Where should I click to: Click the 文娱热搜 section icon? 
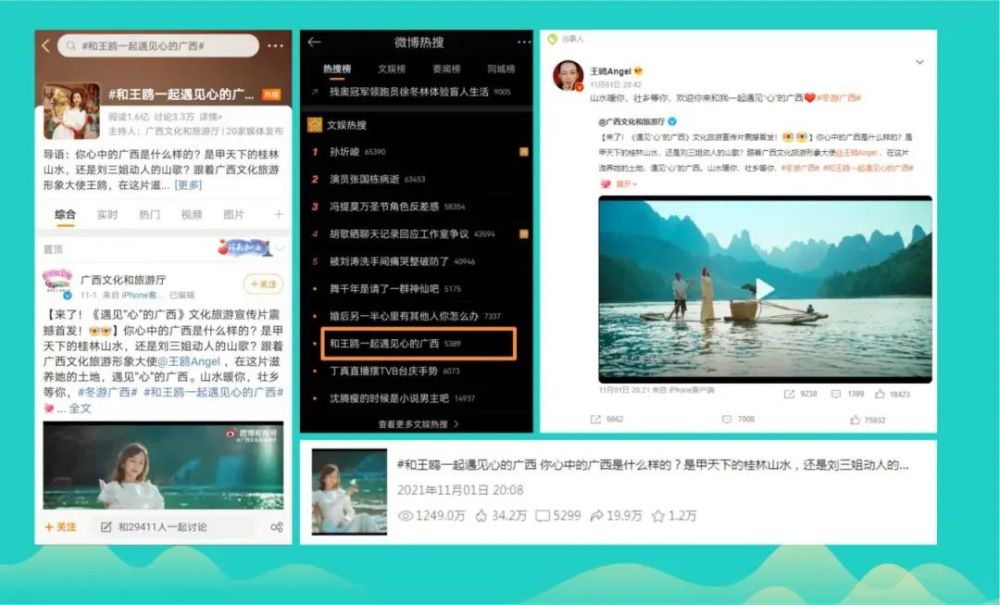pyautogui.click(x=314, y=125)
